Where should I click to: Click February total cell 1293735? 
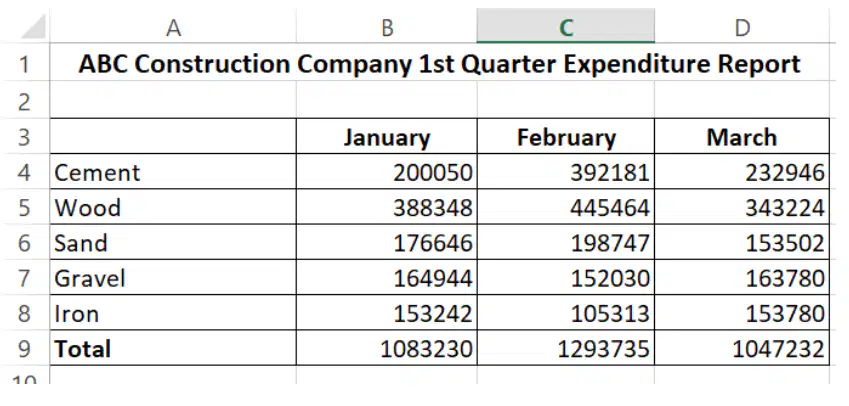coord(566,348)
